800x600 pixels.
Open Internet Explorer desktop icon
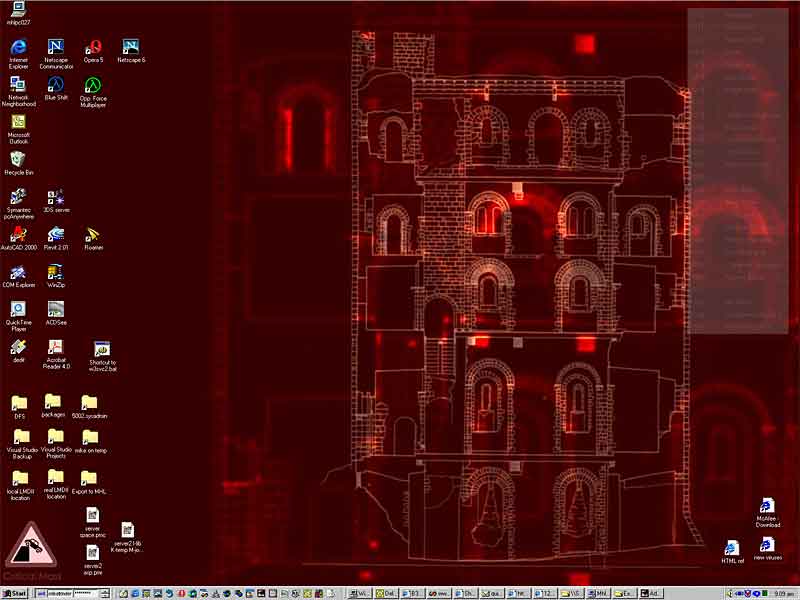click(18, 47)
